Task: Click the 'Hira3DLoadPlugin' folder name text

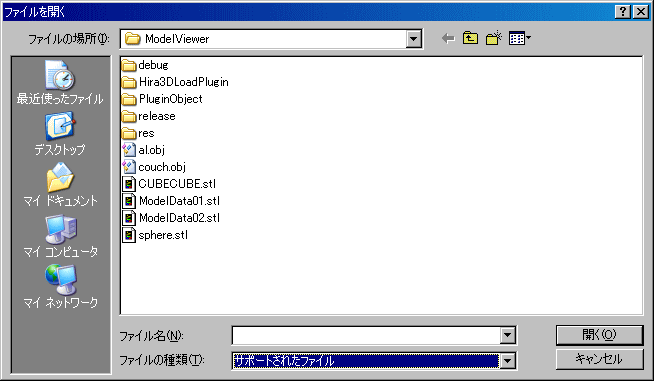Action: 184,82
